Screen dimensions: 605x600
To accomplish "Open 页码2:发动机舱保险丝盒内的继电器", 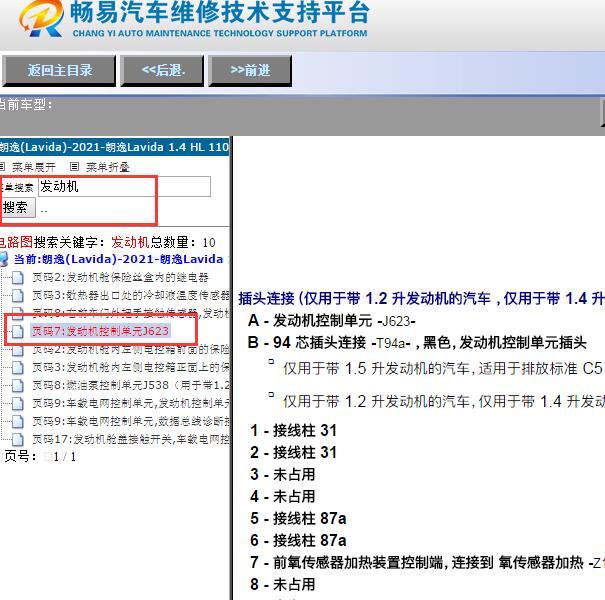I will 120,277.
